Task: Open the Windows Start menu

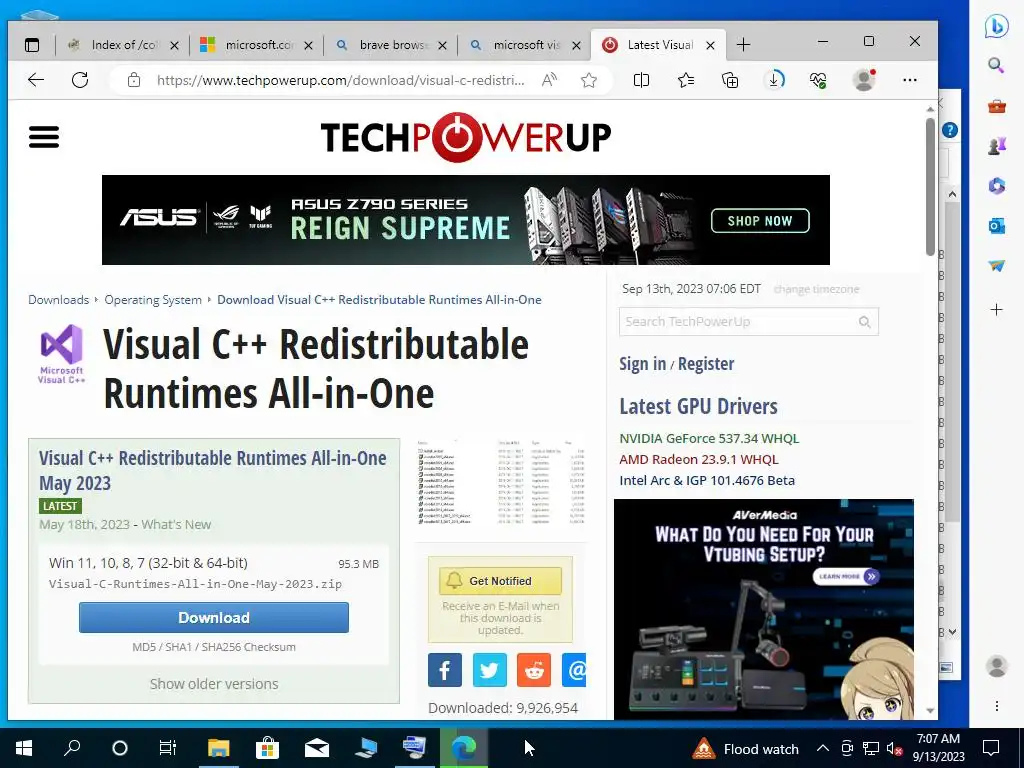Action: tap(24, 748)
